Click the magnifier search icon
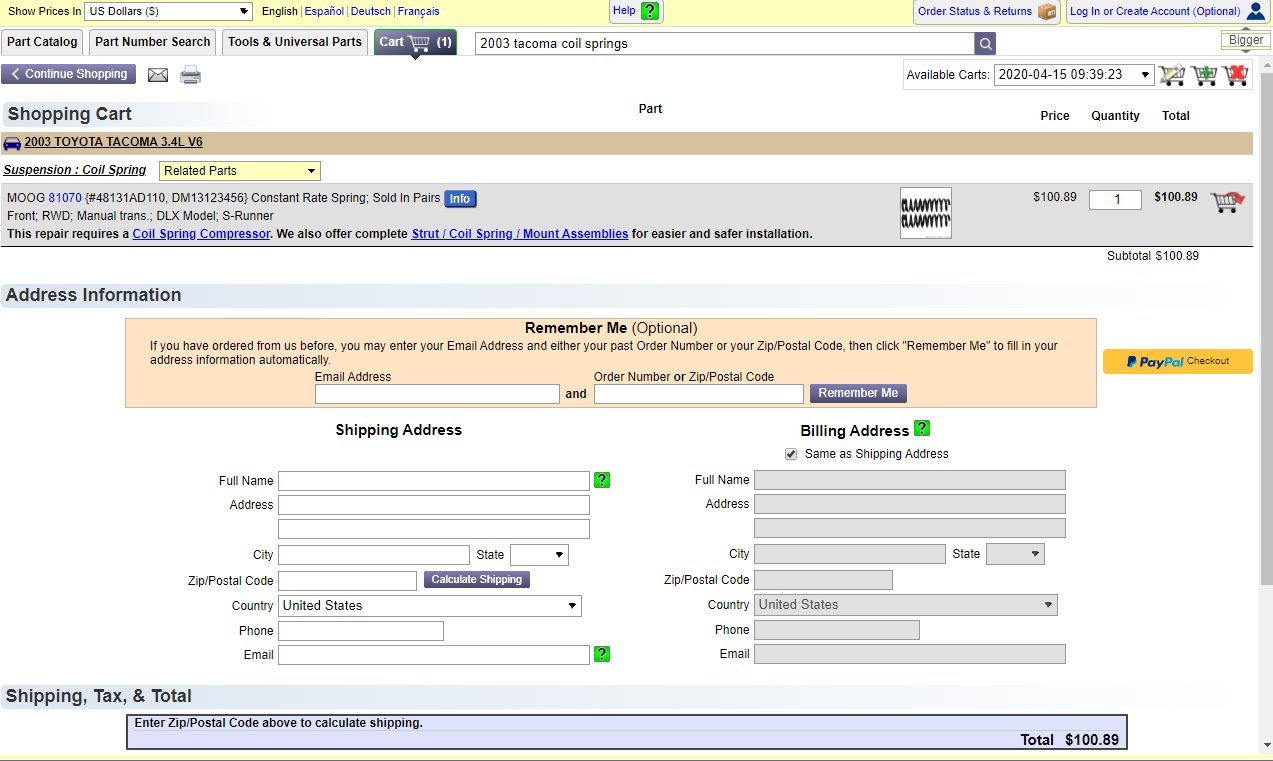Screen dimensions: 1273x761 [x=986, y=44]
